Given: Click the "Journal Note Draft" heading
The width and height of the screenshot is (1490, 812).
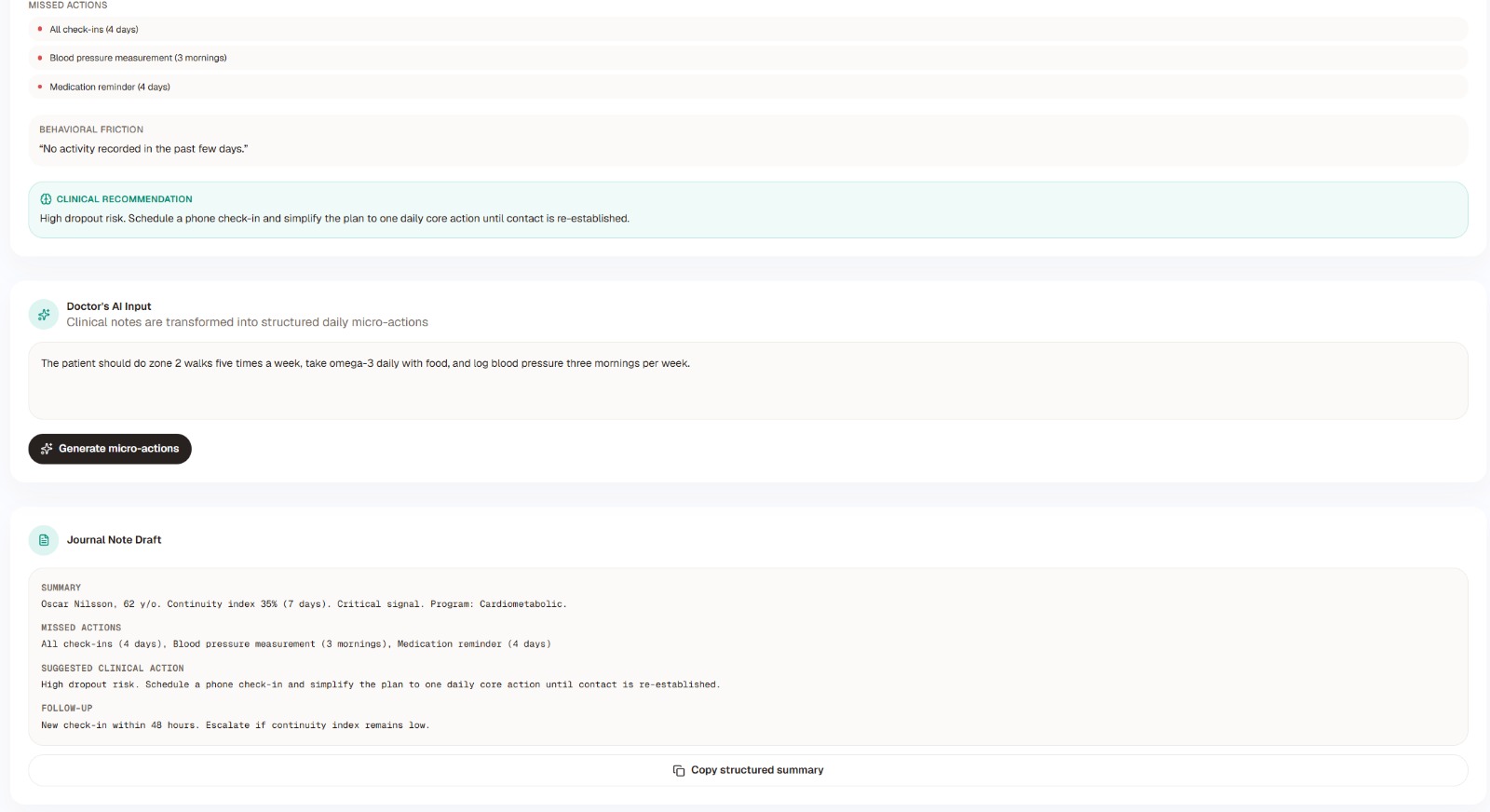Looking at the screenshot, I should point(114,540).
